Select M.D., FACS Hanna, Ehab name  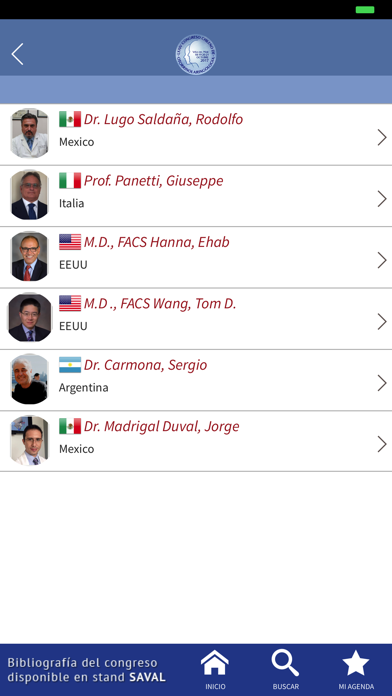pyautogui.click(x=157, y=242)
